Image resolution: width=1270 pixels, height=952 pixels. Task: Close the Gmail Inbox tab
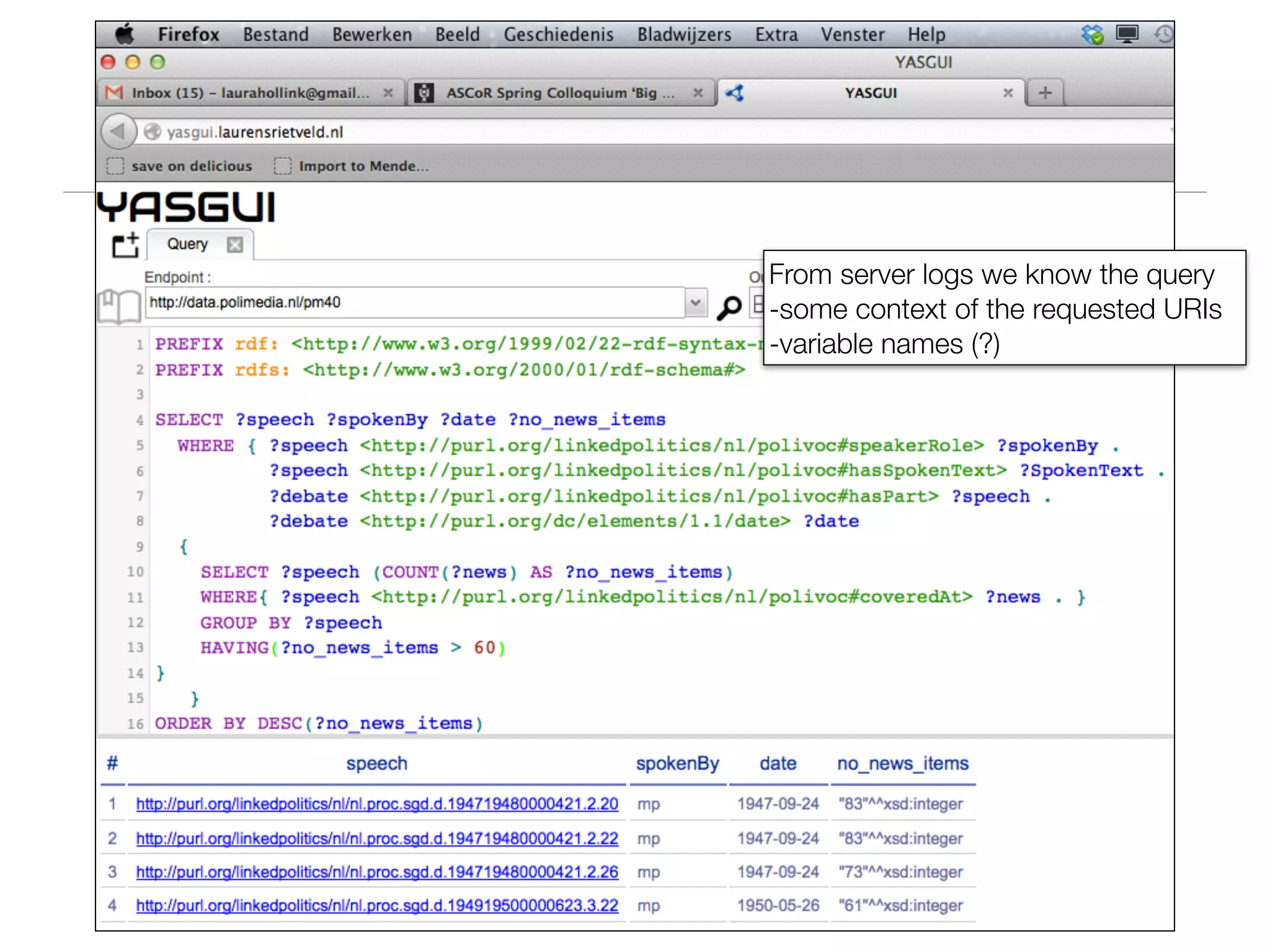pyautogui.click(x=388, y=93)
